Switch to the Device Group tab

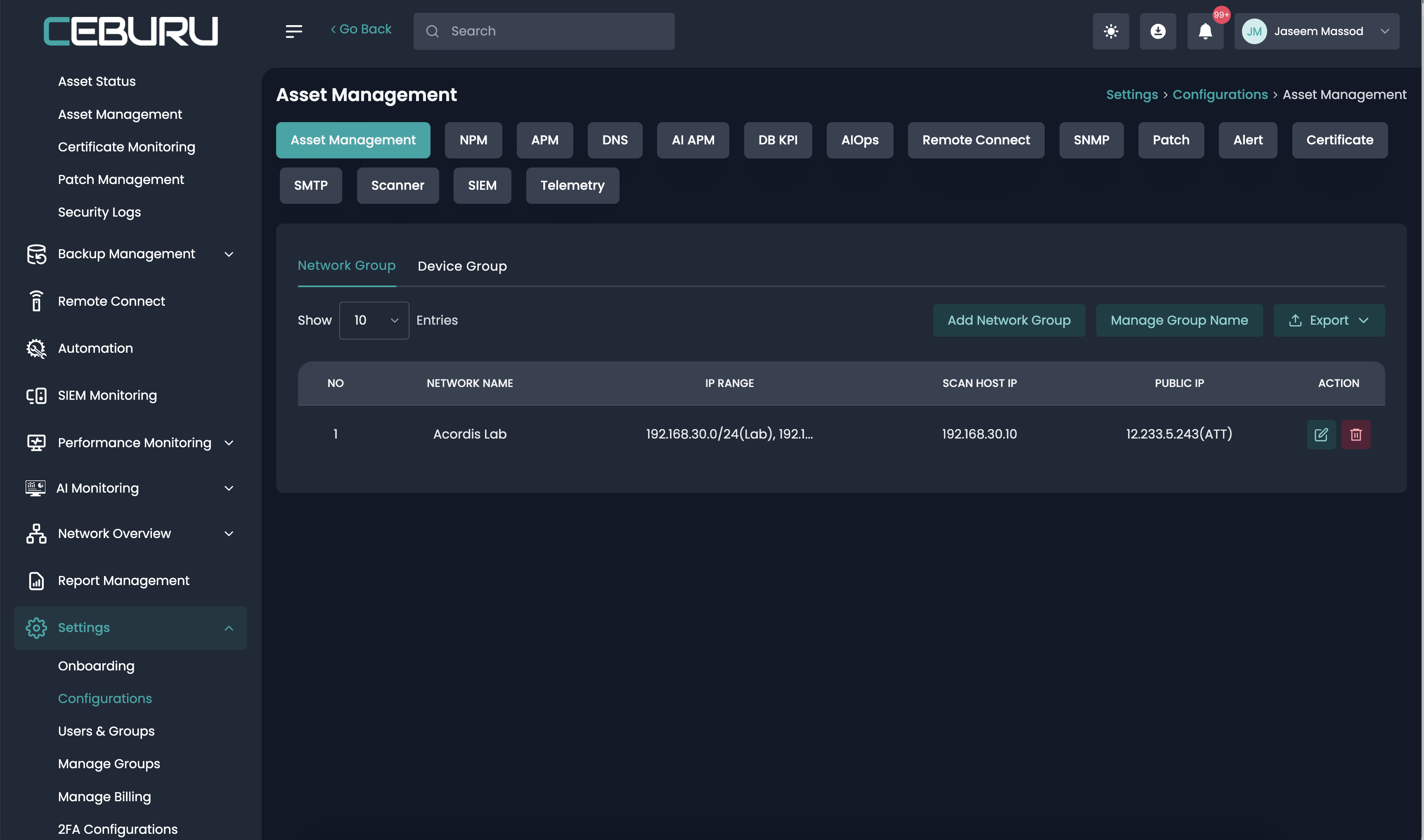click(x=462, y=266)
